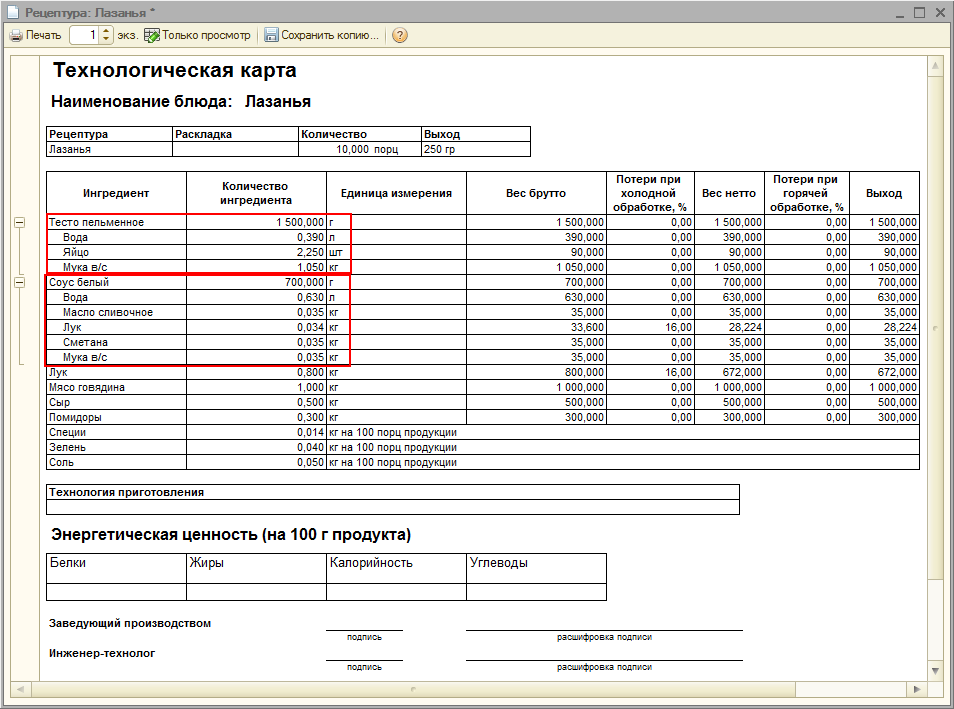The width and height of the screenshot is (954, 709).
Task: Click the Ингредиент column header
Action: (x=116, y=193)
